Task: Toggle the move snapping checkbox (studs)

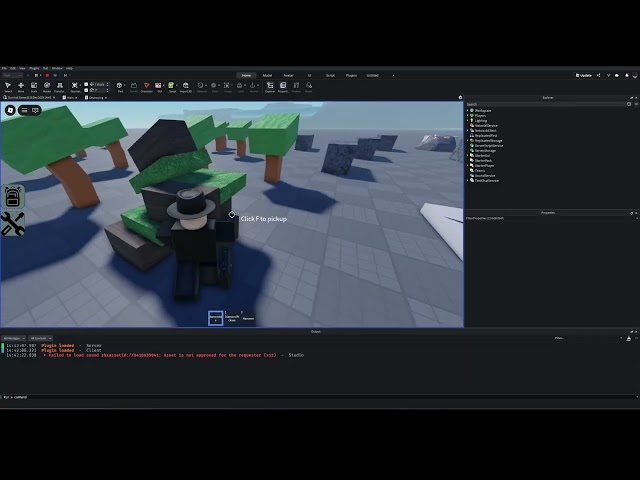Action: pyautogui.click(x=86, y=84)
